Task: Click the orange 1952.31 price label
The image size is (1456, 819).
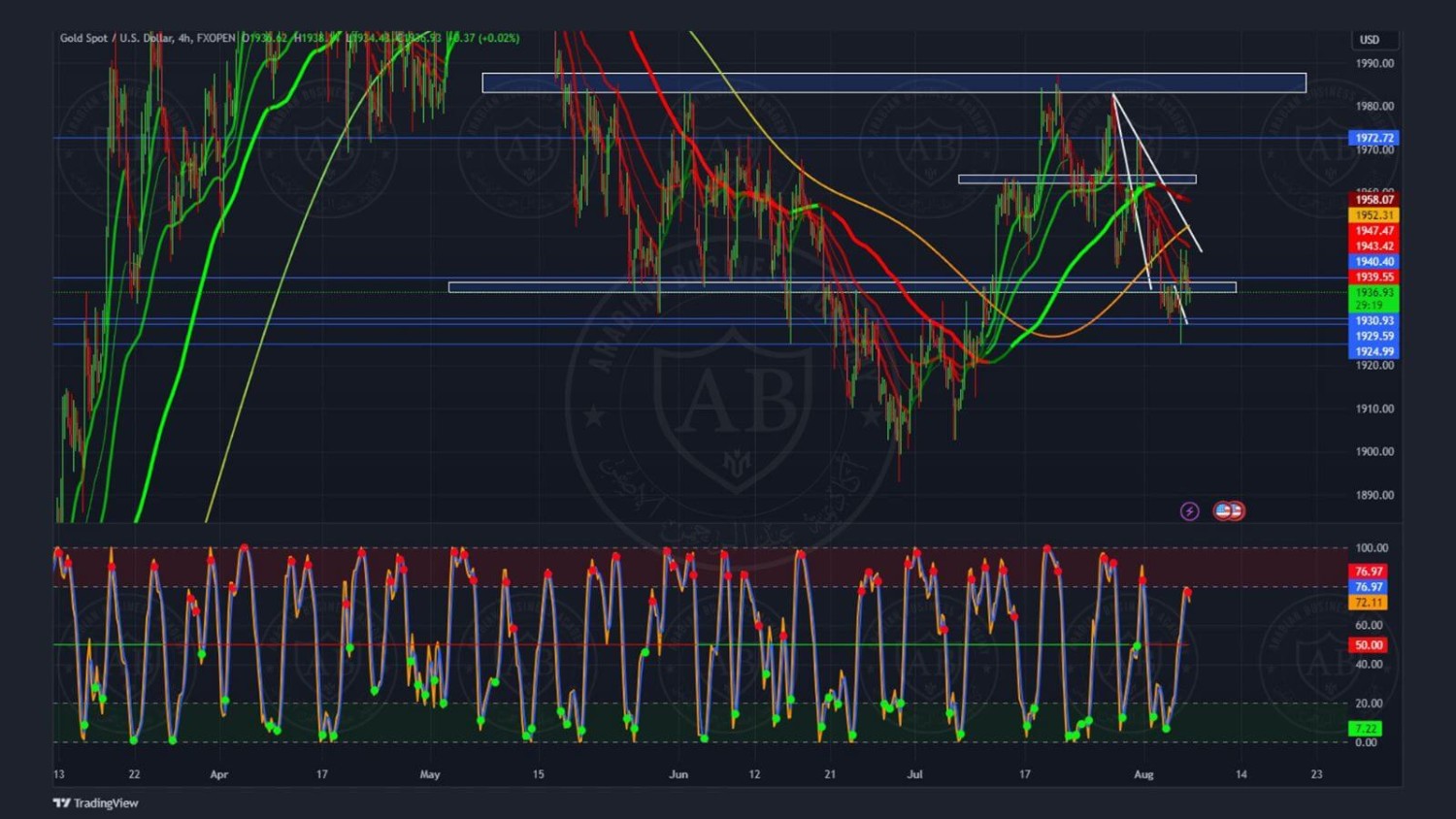Action: pos(1373,215)
